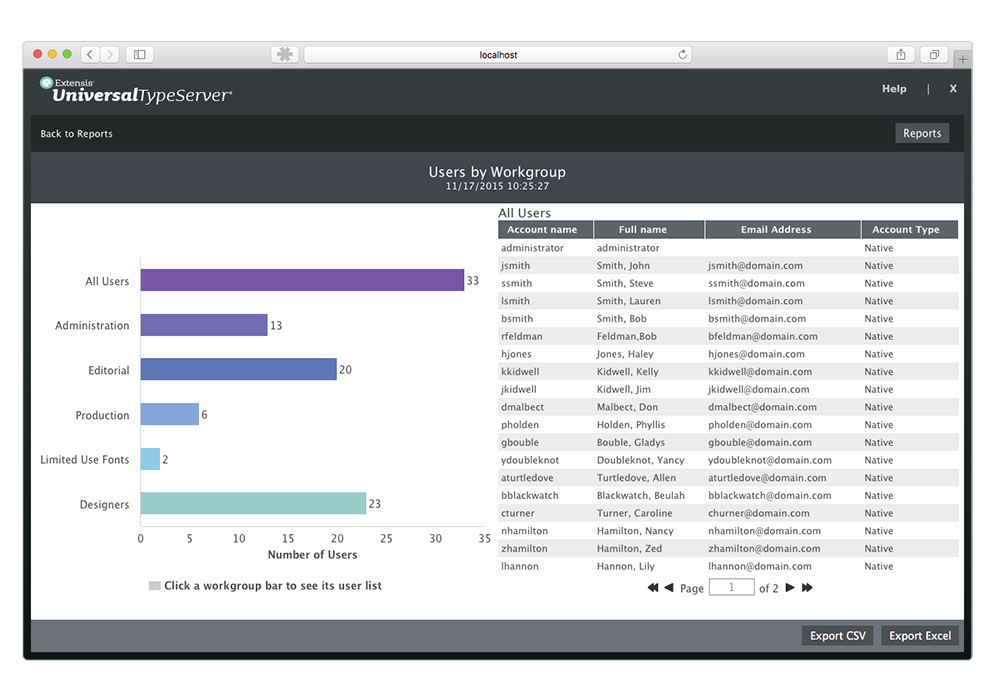Select the Editorial blue bar
Viewport: 995px width, 700px height.
pos(239,369)
